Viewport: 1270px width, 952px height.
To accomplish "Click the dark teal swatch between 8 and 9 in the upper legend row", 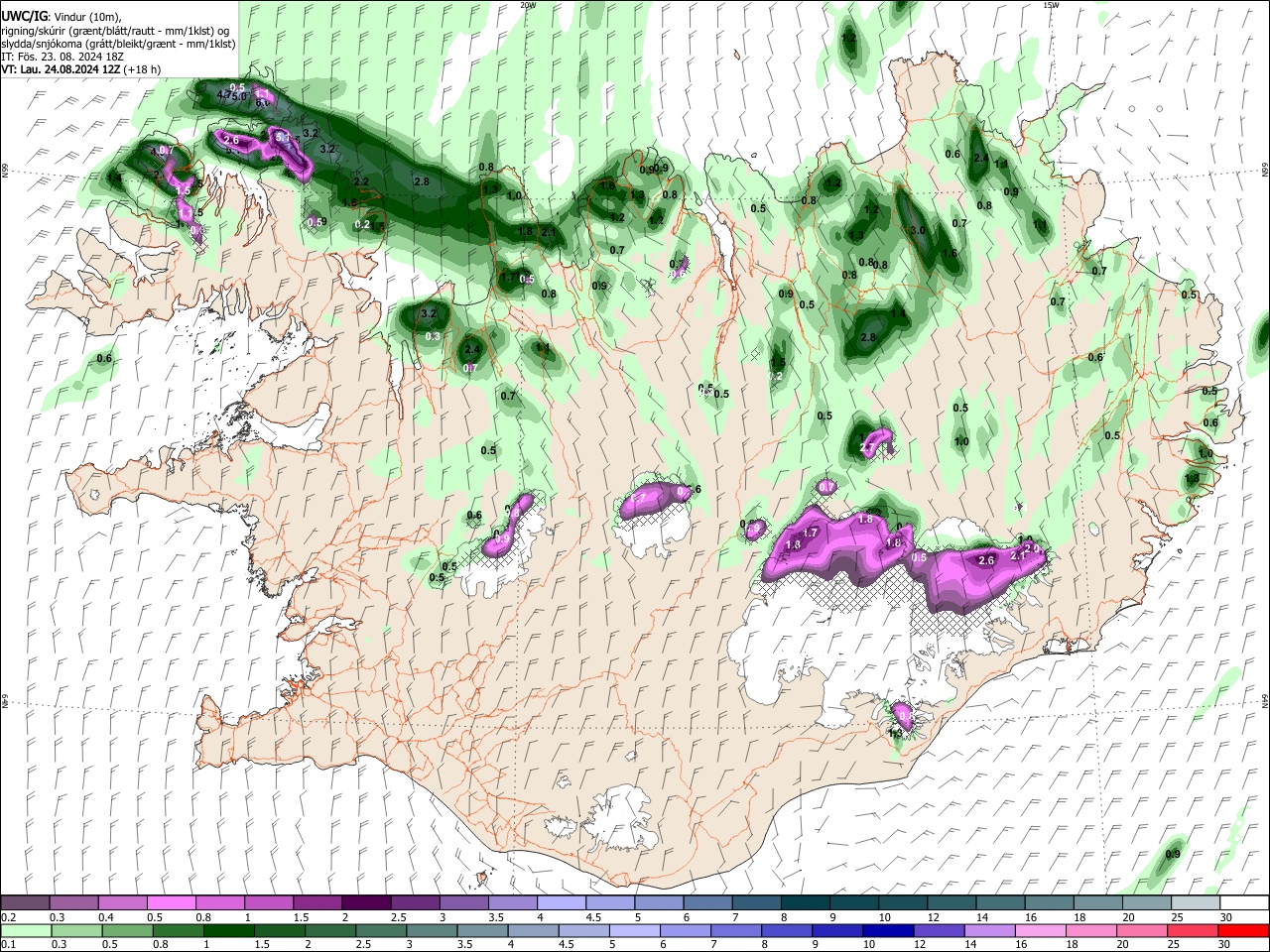I will tap(805, 902).
